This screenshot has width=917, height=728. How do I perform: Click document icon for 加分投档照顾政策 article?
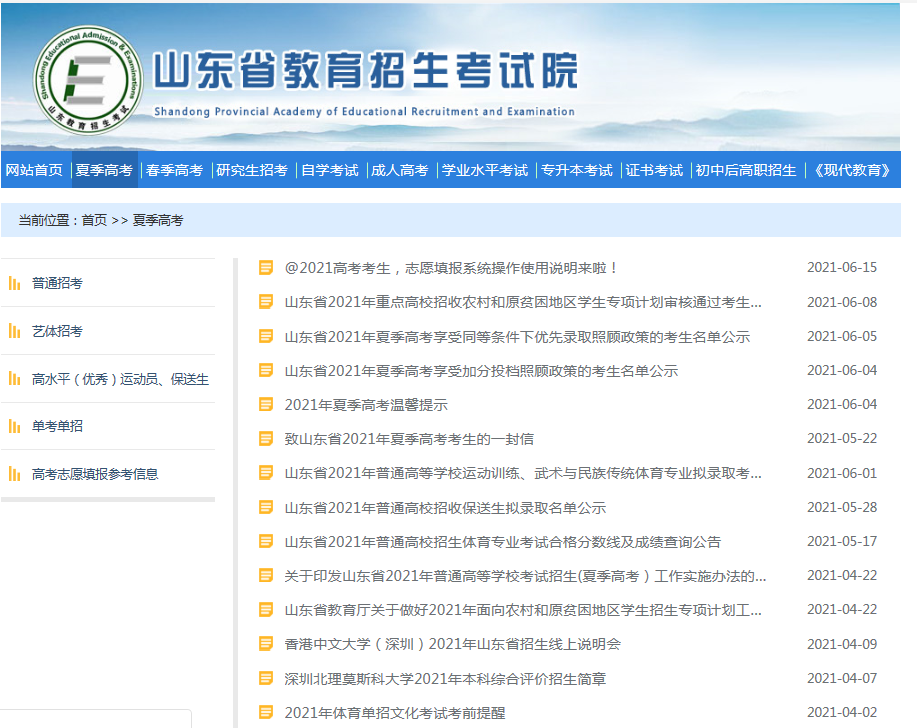[266, 370]
